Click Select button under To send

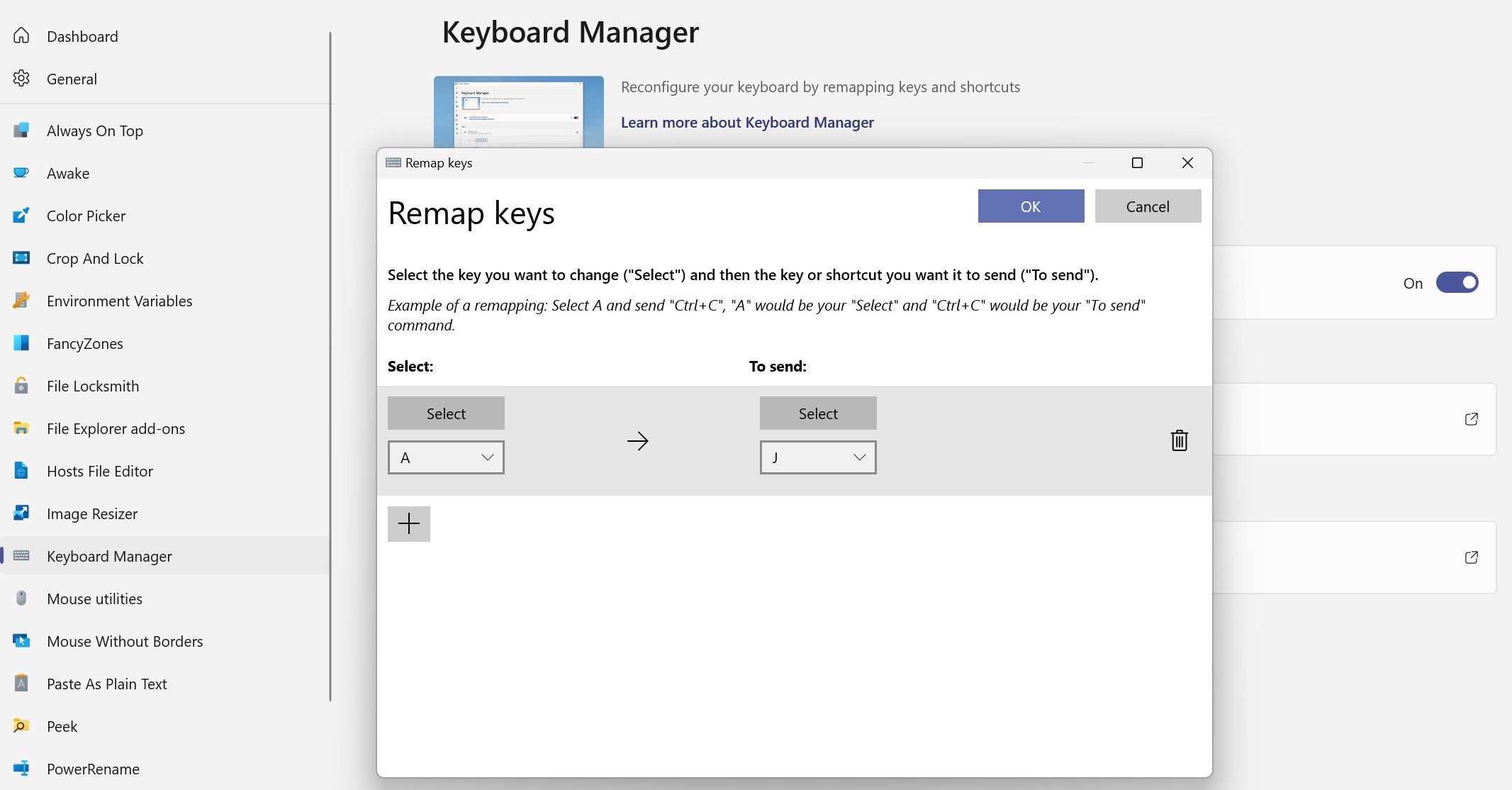(x=818, y=413)
